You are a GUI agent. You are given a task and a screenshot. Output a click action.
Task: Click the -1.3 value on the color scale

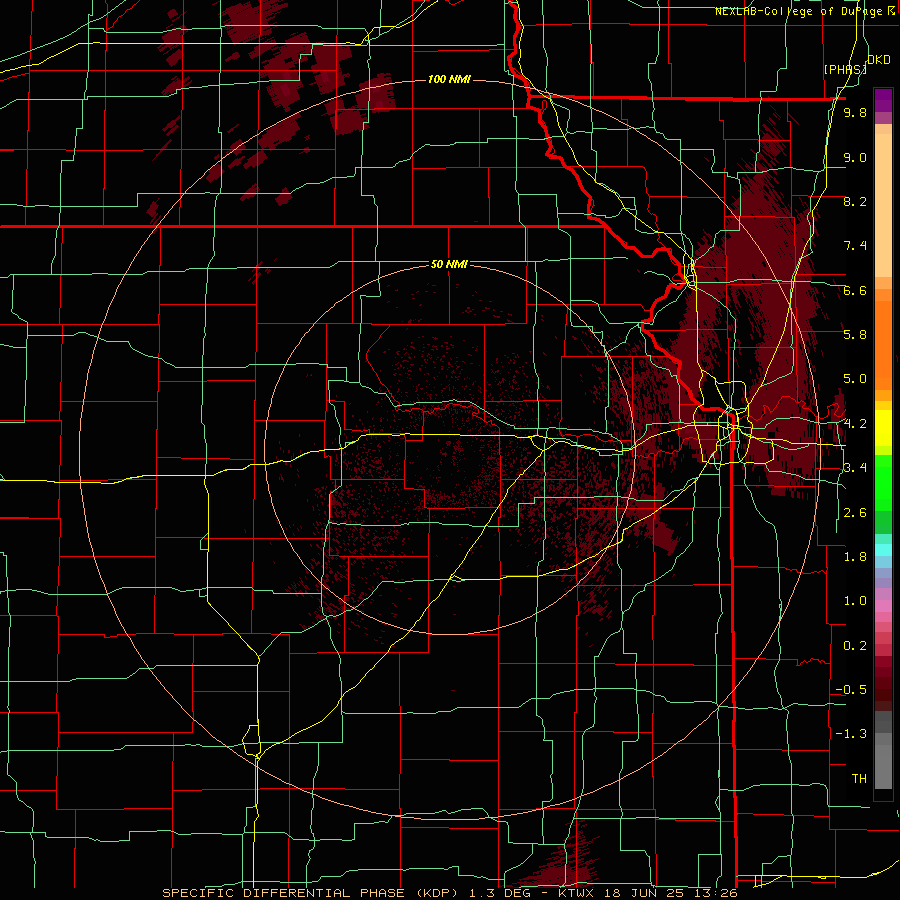[x=851, y=734]
